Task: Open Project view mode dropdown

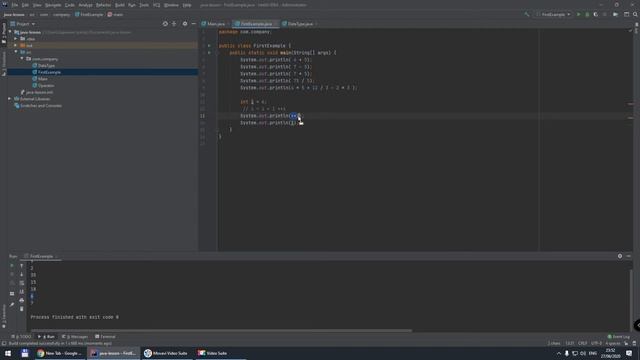Action: click(23, 24)
